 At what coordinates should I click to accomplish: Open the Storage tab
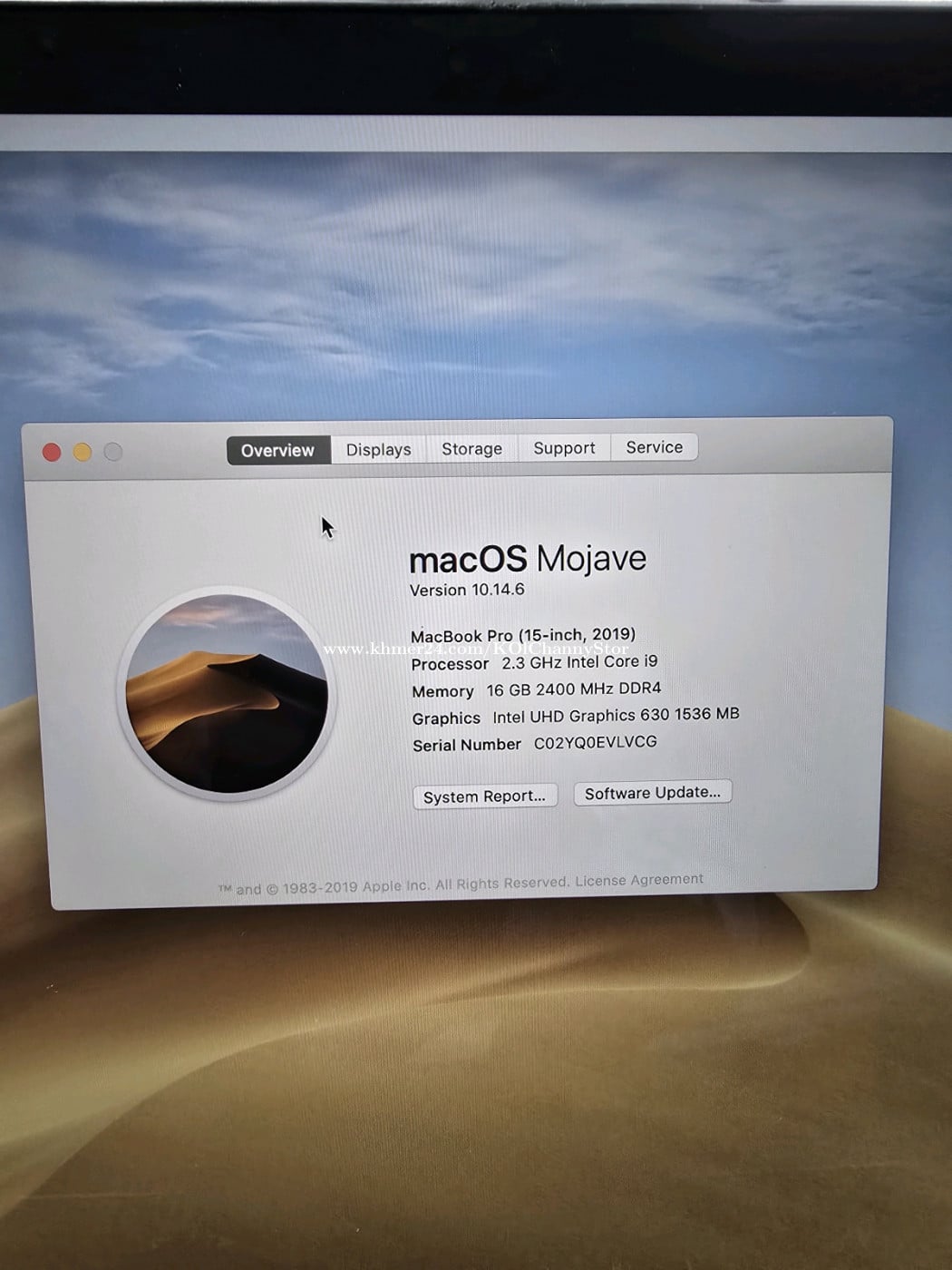click(x=471, y=449)
